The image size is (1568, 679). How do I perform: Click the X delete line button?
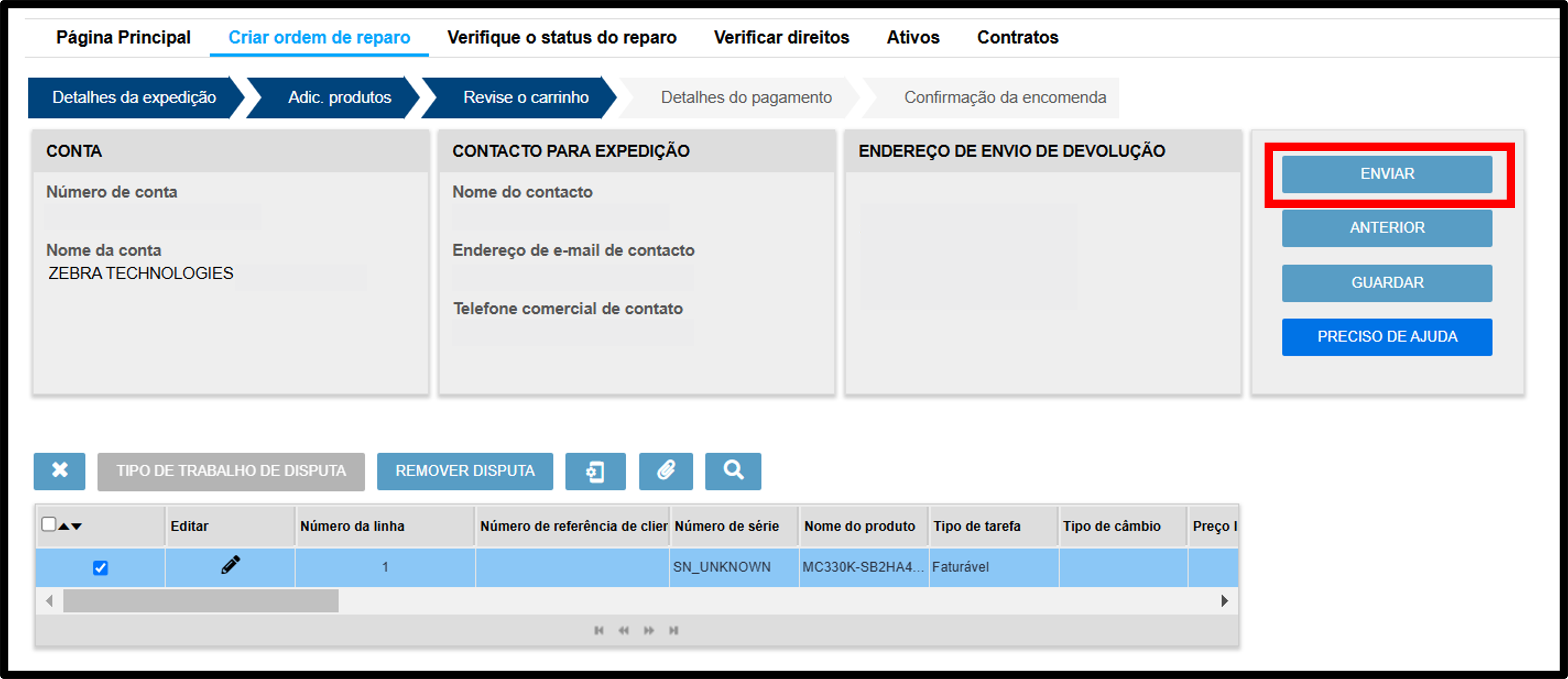pyautogui.click(x=60, y=471)
